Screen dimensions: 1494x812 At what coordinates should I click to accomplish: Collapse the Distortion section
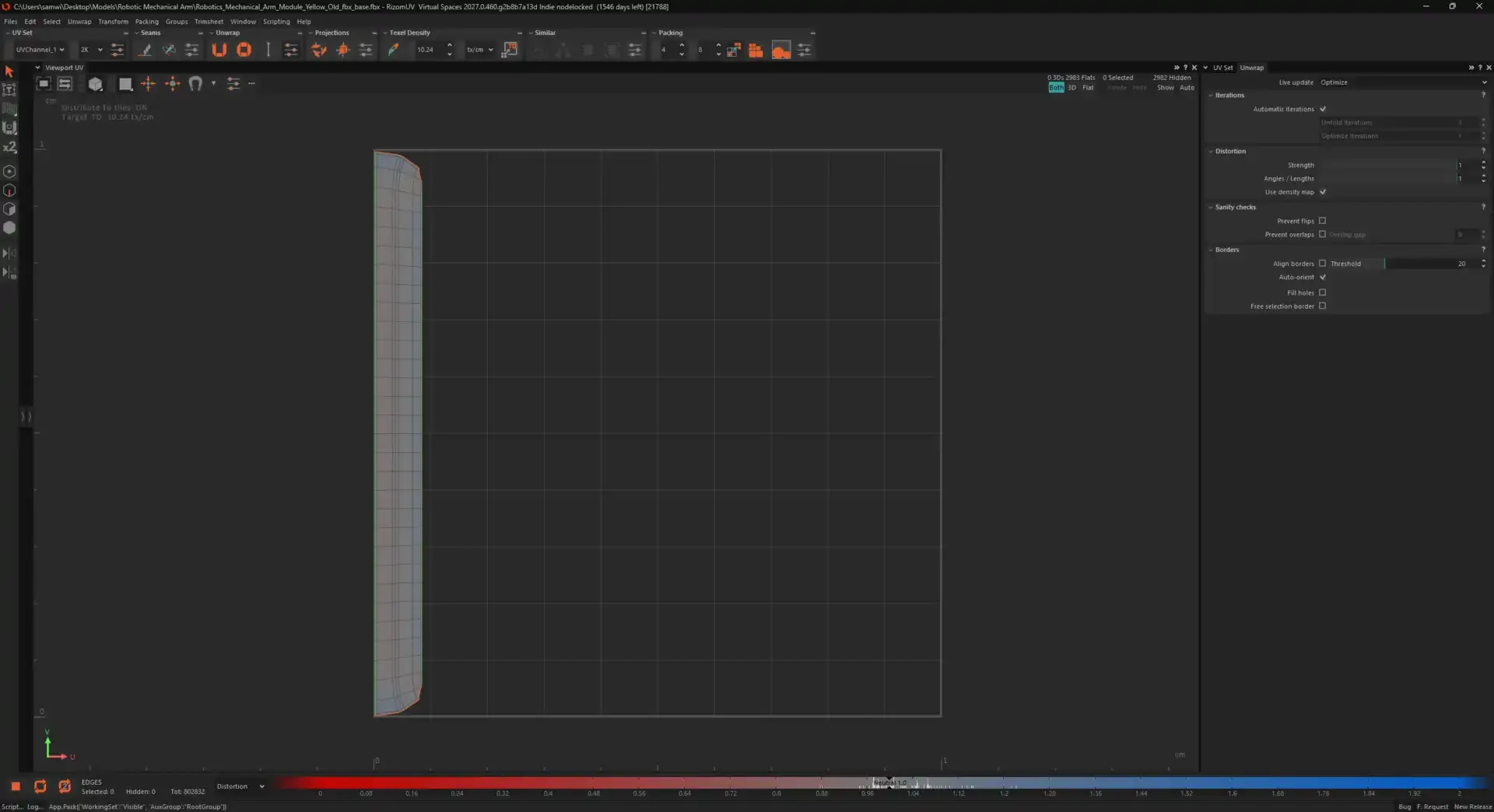point(1211,152)
